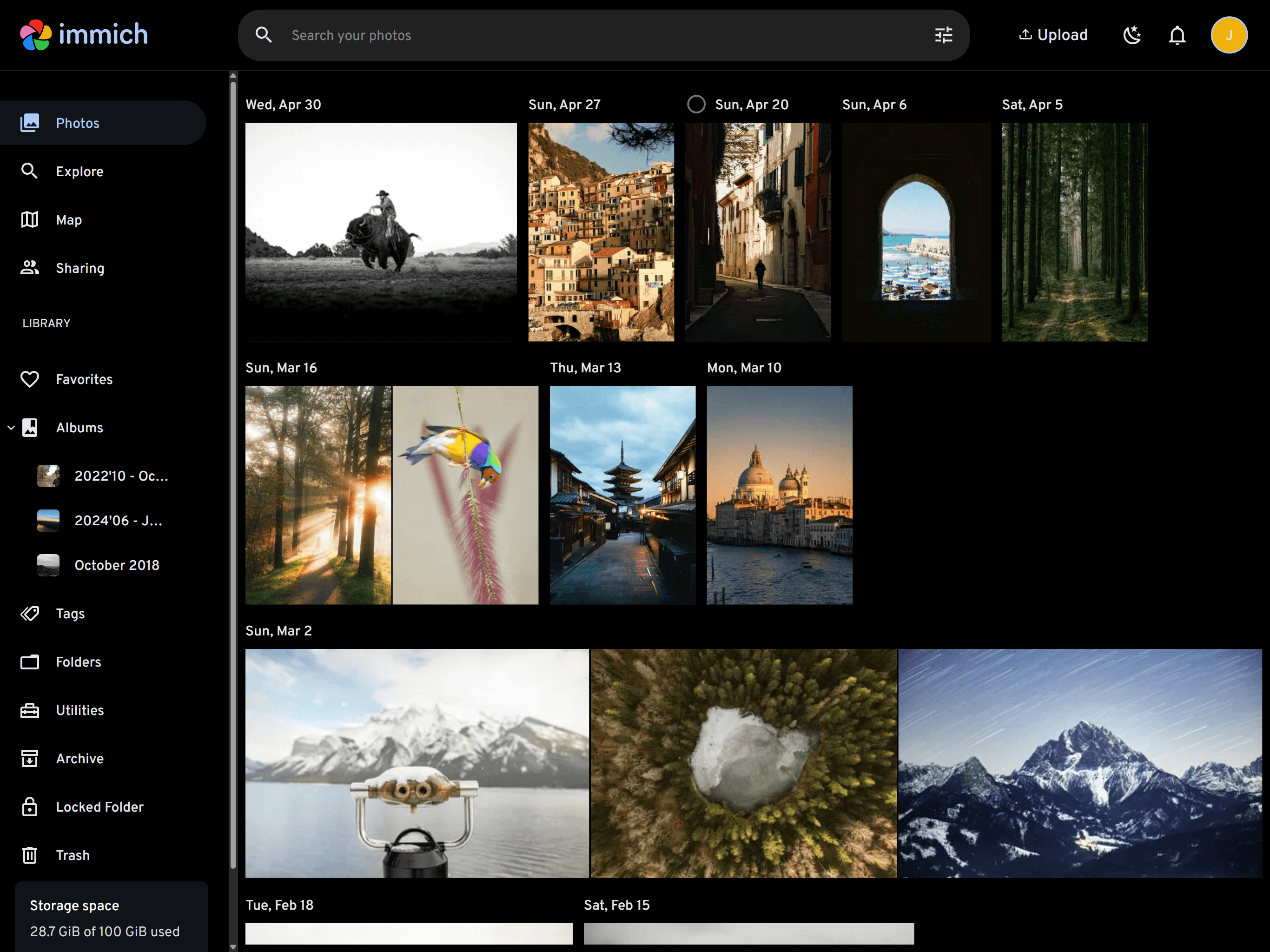Click the Sharing people icon

tap(30, 268)
